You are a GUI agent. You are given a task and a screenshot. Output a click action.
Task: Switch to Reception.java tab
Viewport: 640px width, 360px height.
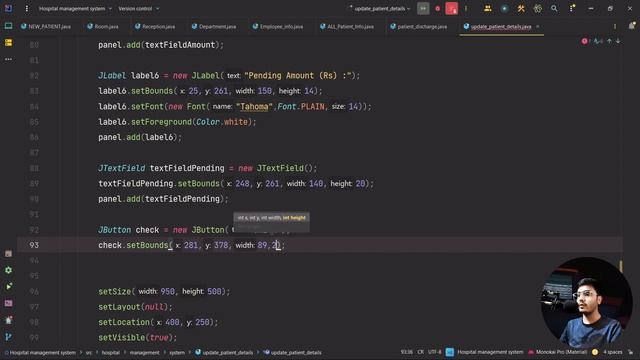155,27
